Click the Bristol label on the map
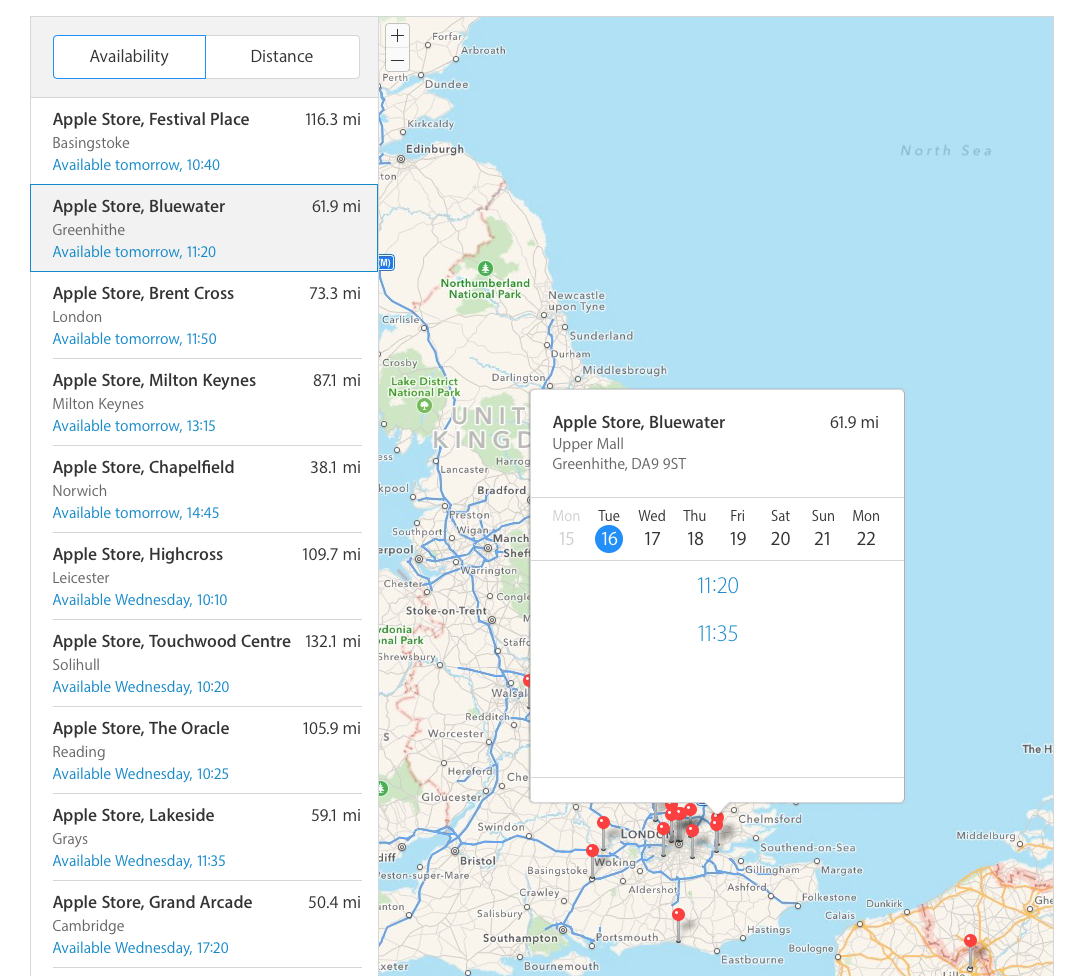 tap(478, 860)
